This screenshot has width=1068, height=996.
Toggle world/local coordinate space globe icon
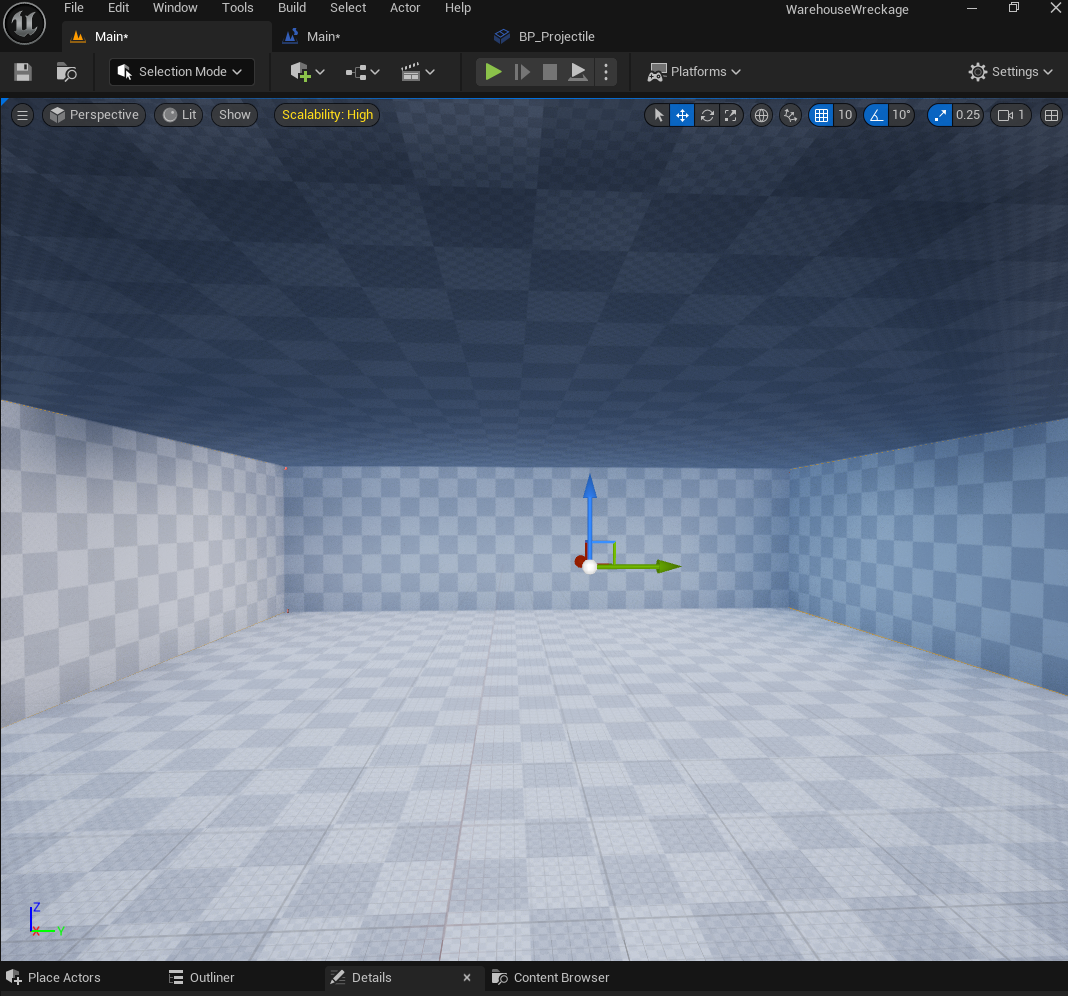click(761, 115)
